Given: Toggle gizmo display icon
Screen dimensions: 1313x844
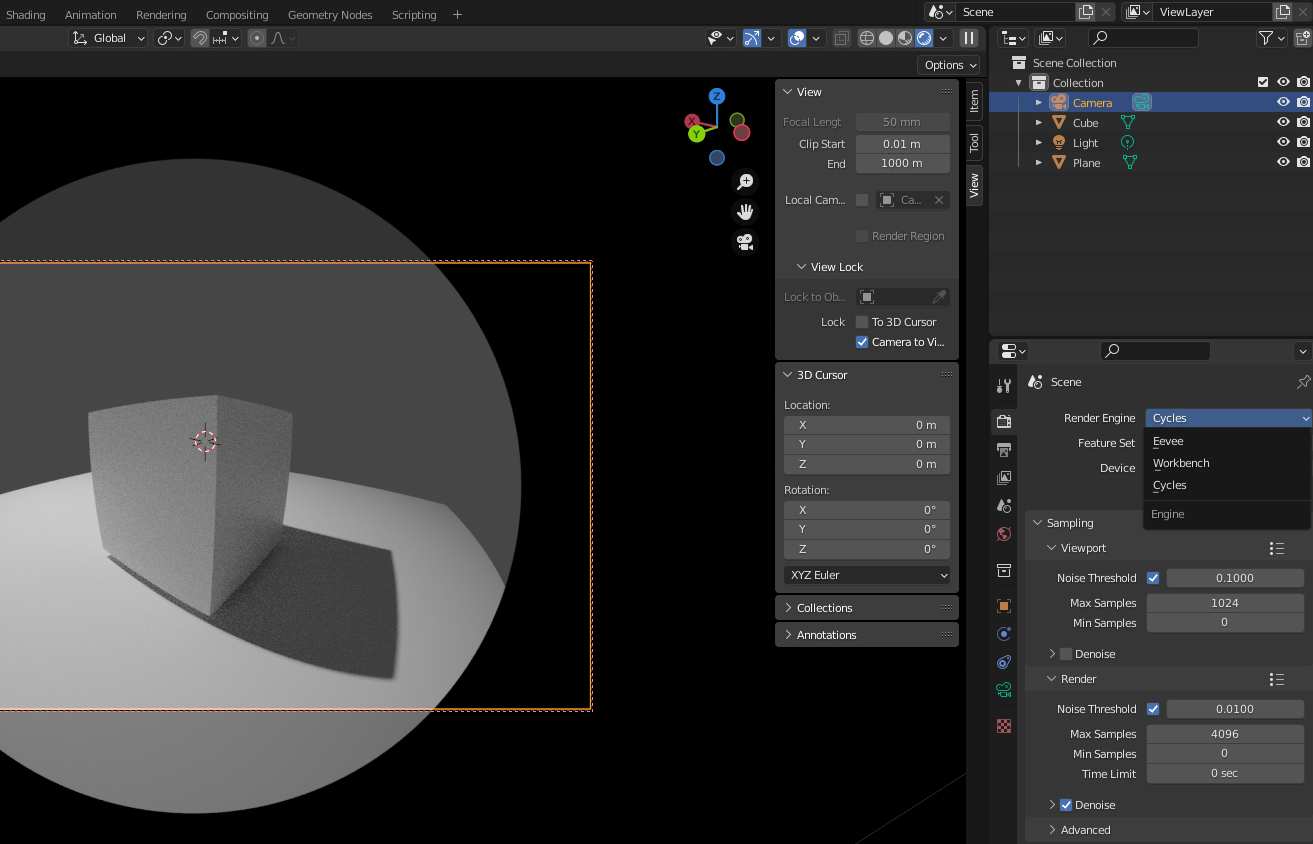Looking at the screenshot, I should (752, 38).
